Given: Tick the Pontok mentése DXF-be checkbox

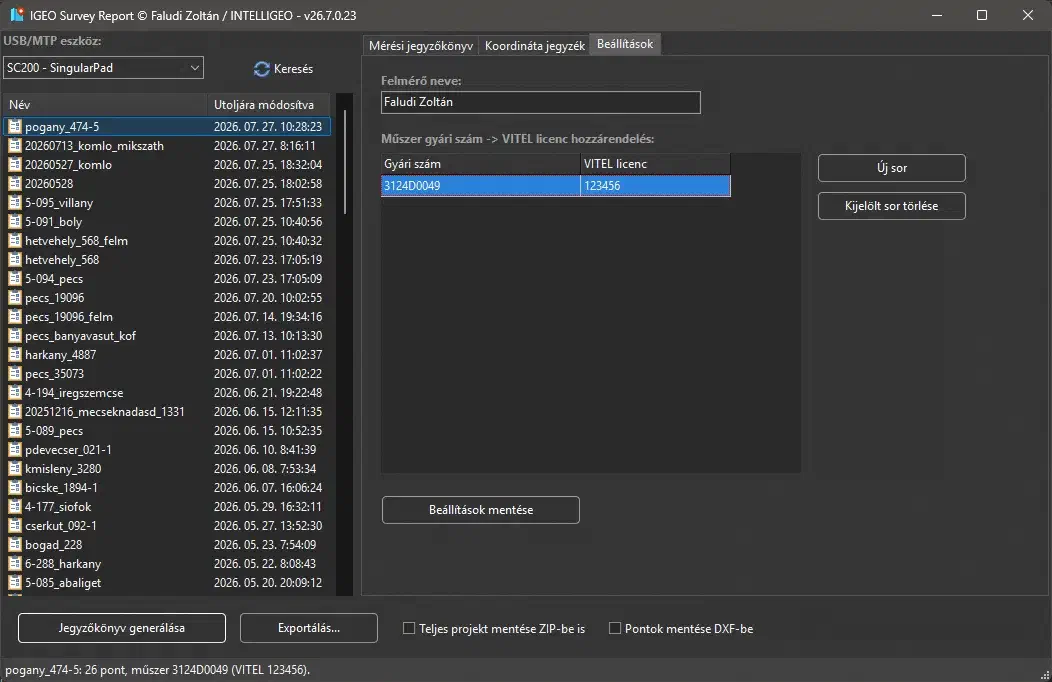Looking at the screenshot, I should (x=615, y=628).
